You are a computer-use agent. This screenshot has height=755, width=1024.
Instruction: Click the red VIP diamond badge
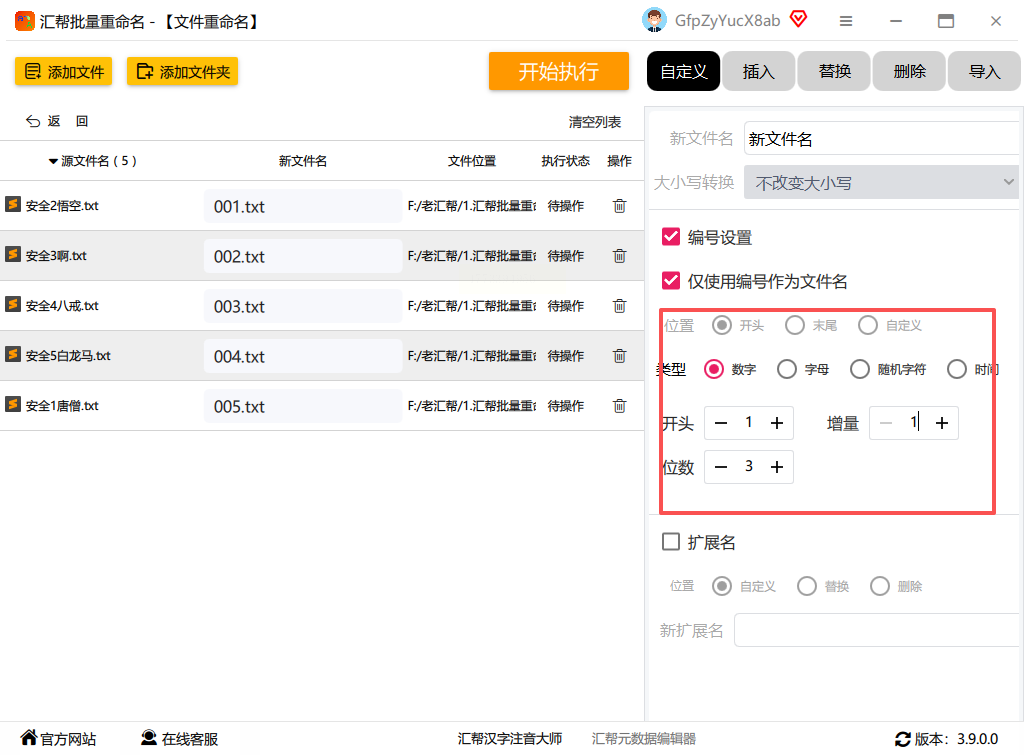798,19
